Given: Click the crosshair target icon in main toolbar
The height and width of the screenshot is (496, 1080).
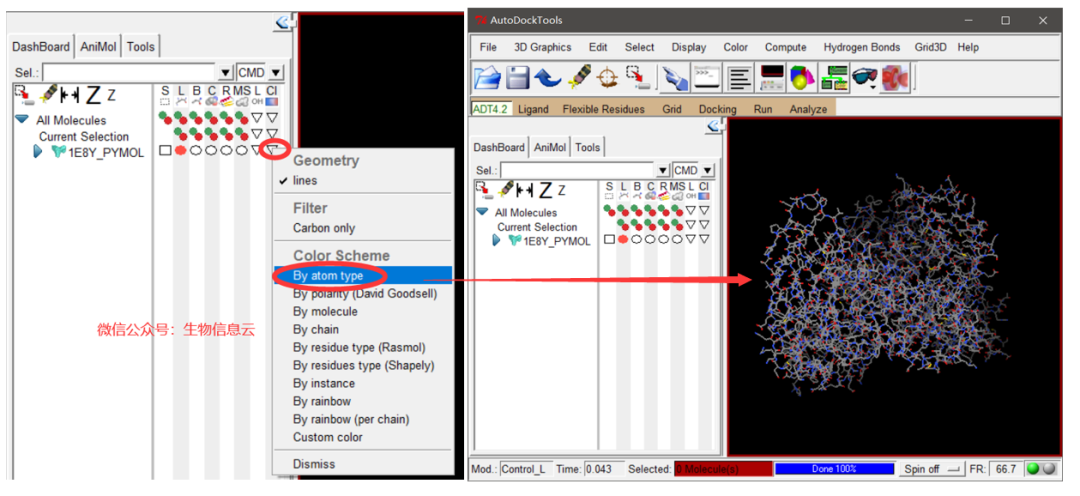Looking at the screenshot, I should (x=608, y=77).
